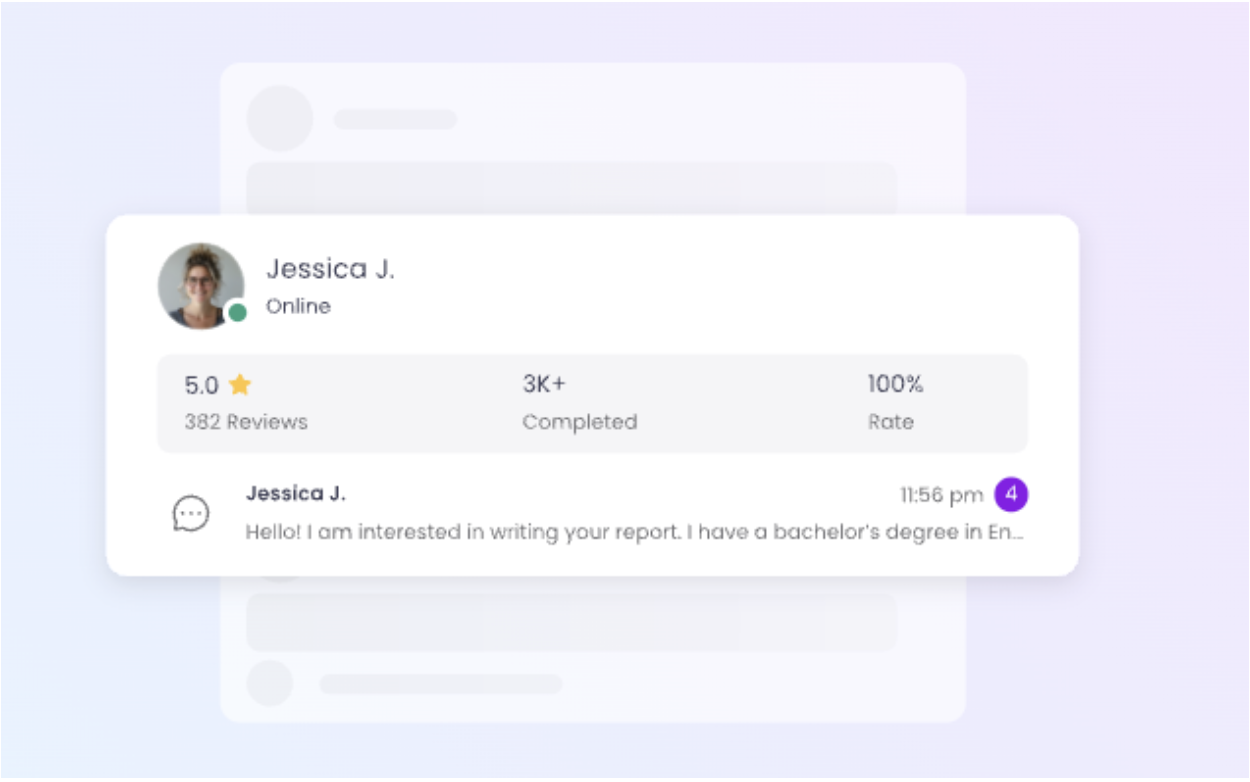The width and height of the screenshot is (1250, 782).
Task: Click the bold Jessica J. message sender name
Action: [296, 493]
